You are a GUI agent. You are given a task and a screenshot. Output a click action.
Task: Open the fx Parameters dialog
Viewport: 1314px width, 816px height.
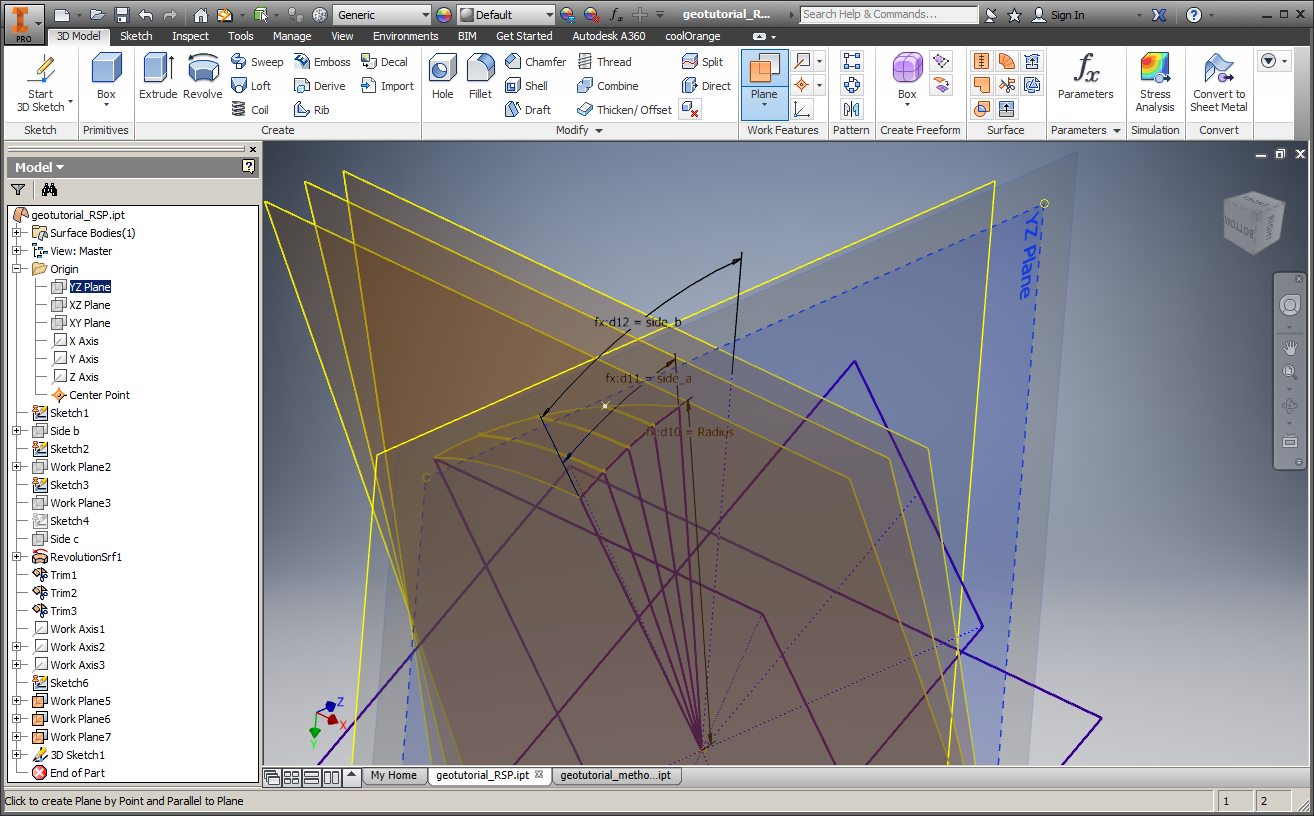(x=1085, y=77)
